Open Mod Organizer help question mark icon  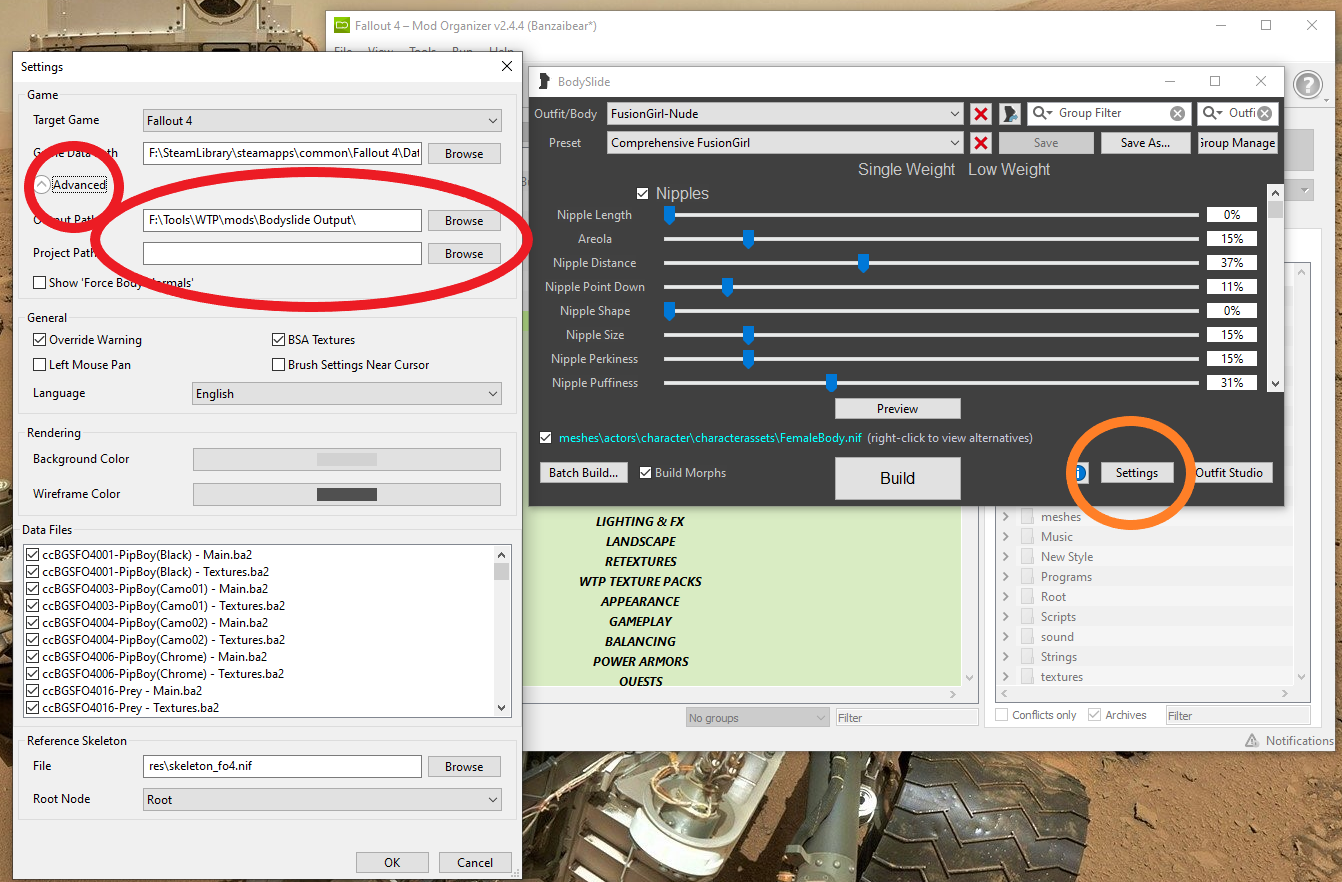tap(1307, 85)
